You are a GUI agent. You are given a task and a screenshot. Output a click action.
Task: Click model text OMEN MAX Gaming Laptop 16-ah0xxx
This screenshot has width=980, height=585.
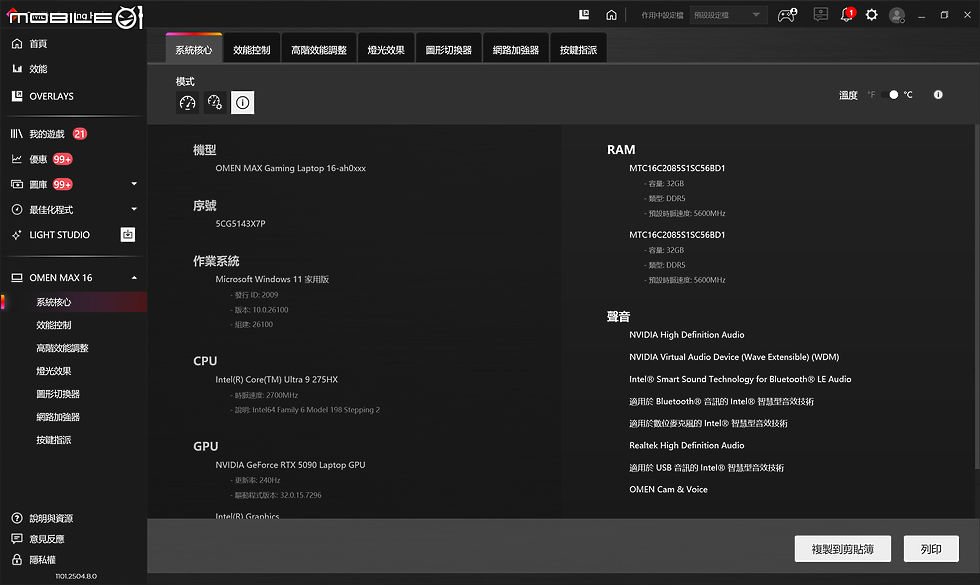click(291, 168)
